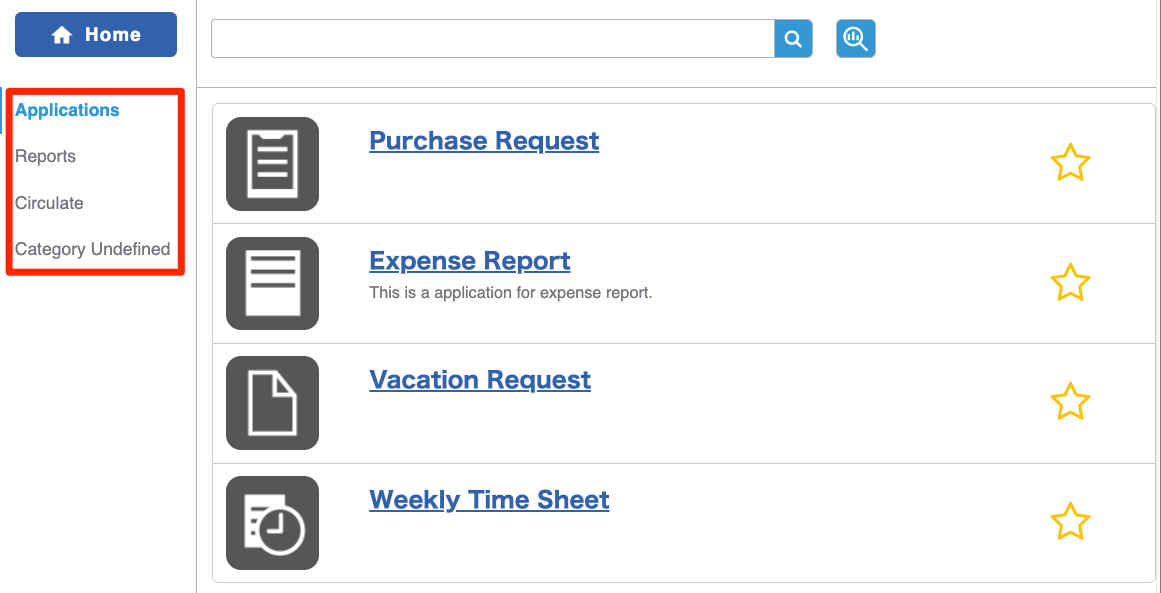The height and width of the screenshot is (593, 1161).
Task: Select the Applications category
Action: click(67, 110)
